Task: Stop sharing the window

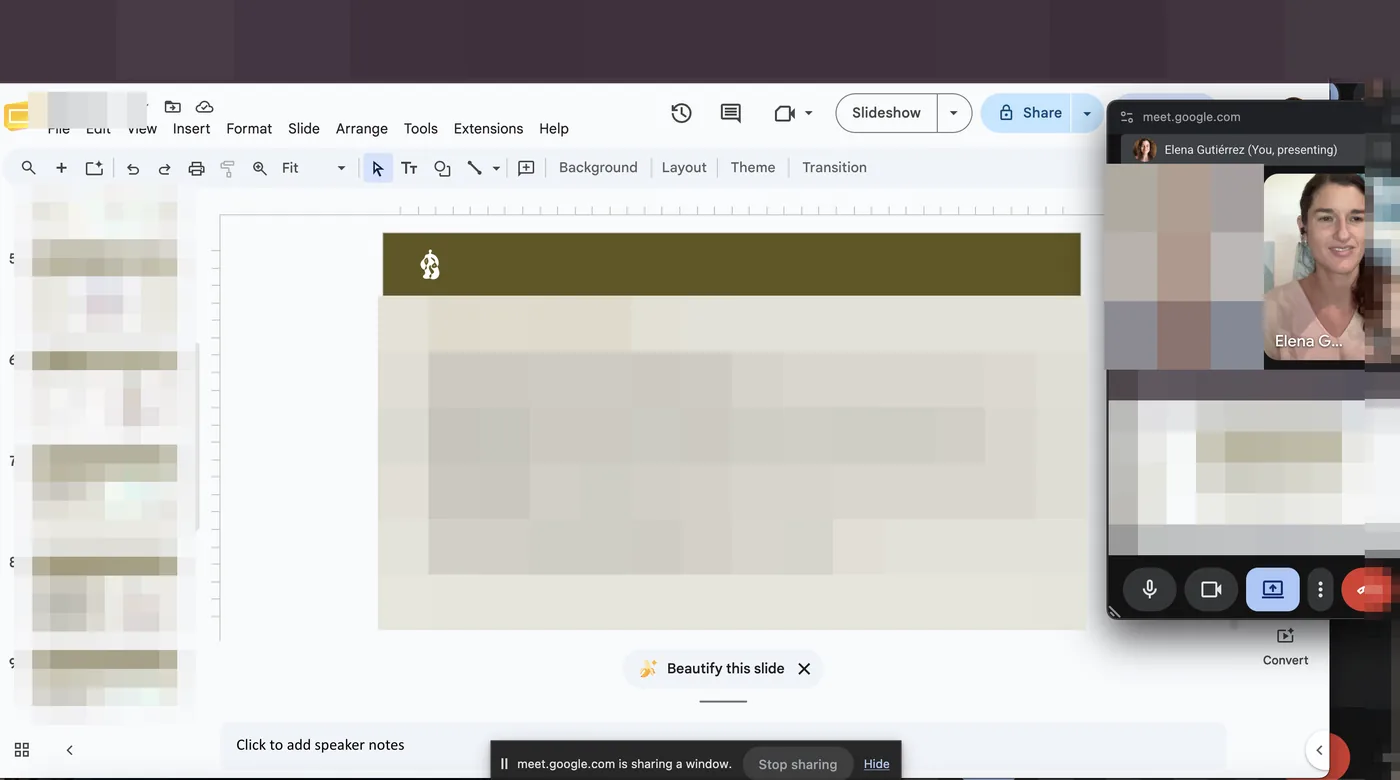Action: (x=797, y=764)
